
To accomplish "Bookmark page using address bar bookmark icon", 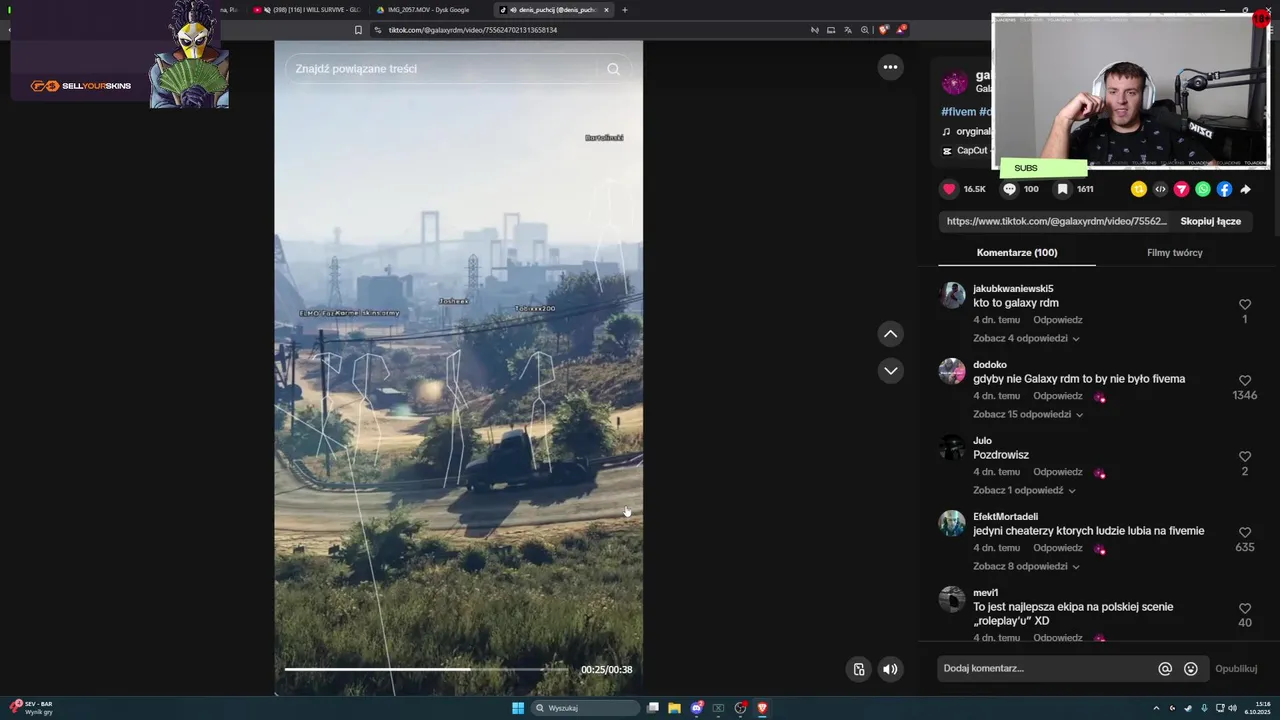I will tap(358, 30).
